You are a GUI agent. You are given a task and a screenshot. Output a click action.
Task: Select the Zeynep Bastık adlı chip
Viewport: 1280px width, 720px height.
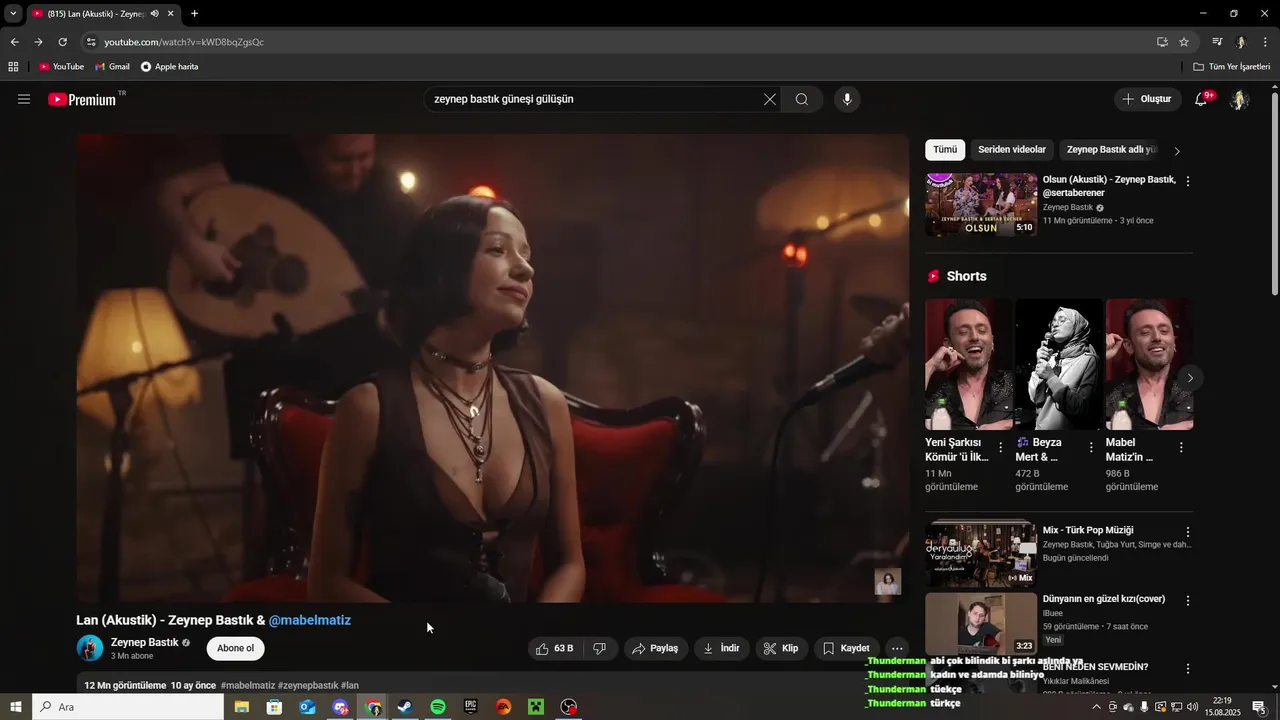point(1111,150)
